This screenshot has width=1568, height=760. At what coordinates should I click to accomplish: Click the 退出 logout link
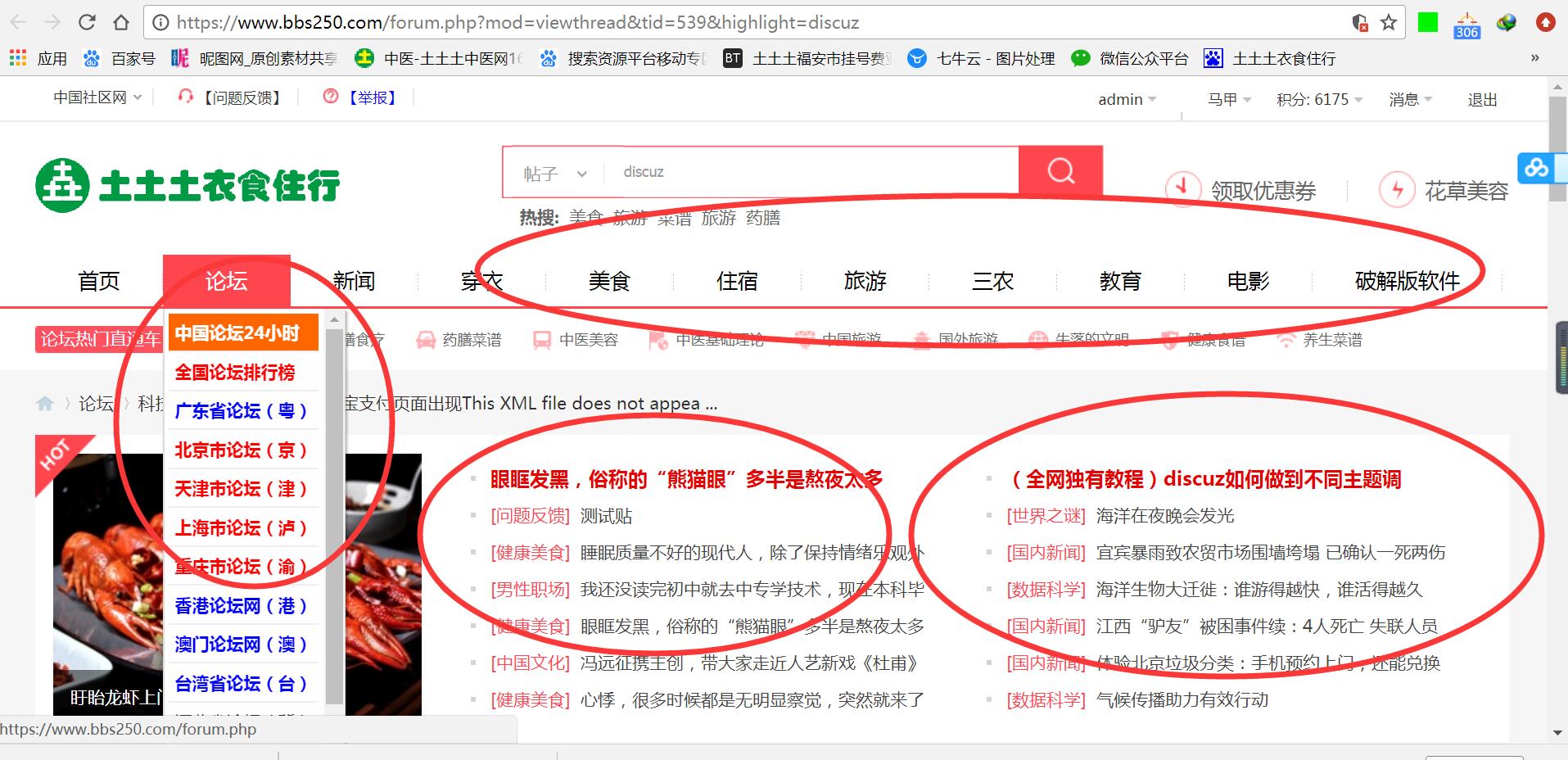1482,99
